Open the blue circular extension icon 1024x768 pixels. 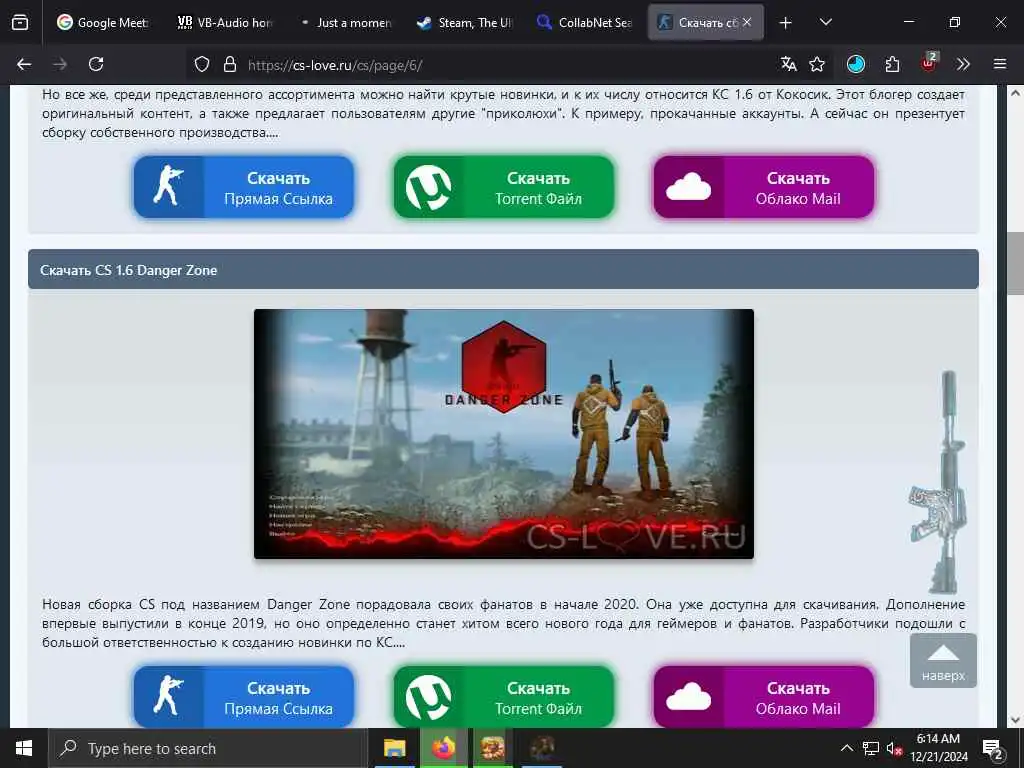coord(856,64)
